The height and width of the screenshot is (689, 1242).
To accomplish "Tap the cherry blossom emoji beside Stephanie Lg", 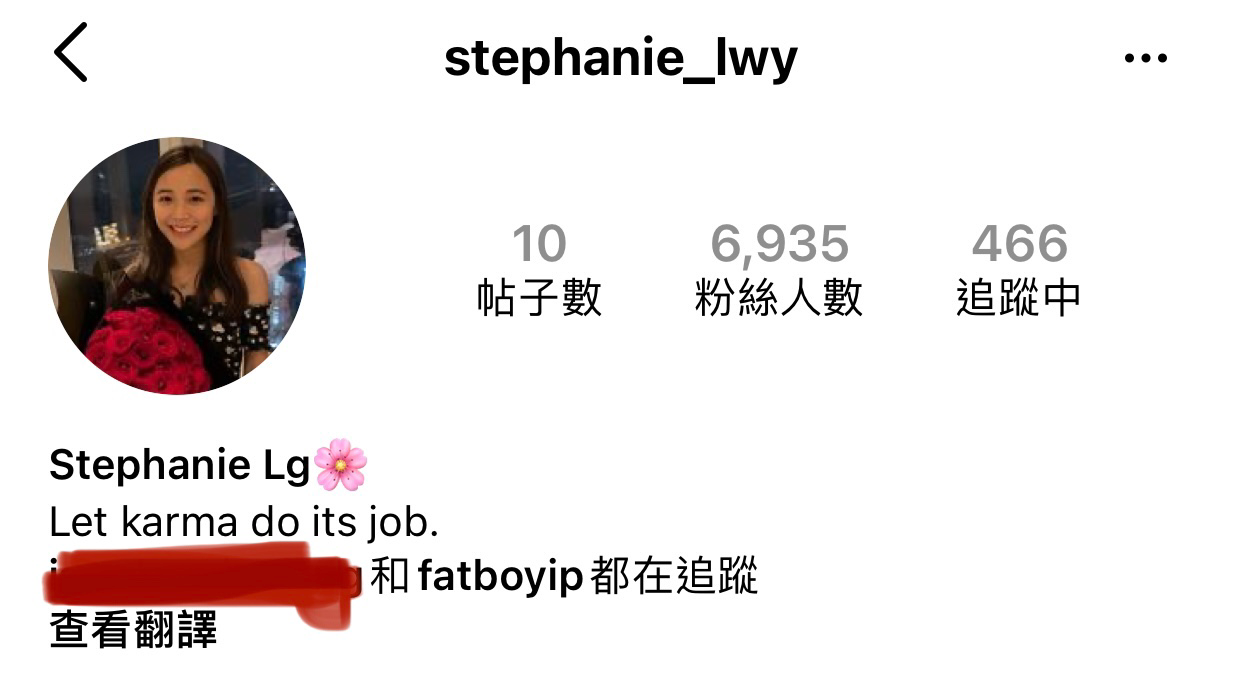I will click(x=340, y=465).
